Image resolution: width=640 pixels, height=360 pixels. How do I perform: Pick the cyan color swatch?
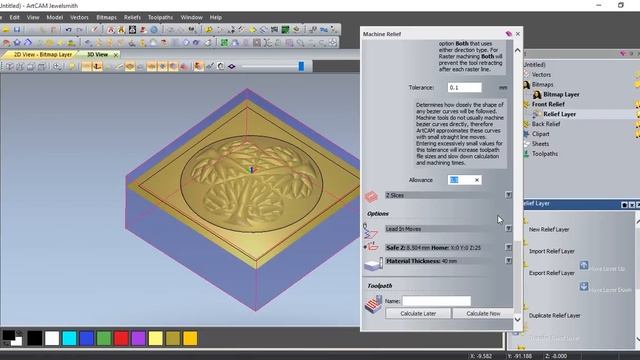tap(69, 338)
